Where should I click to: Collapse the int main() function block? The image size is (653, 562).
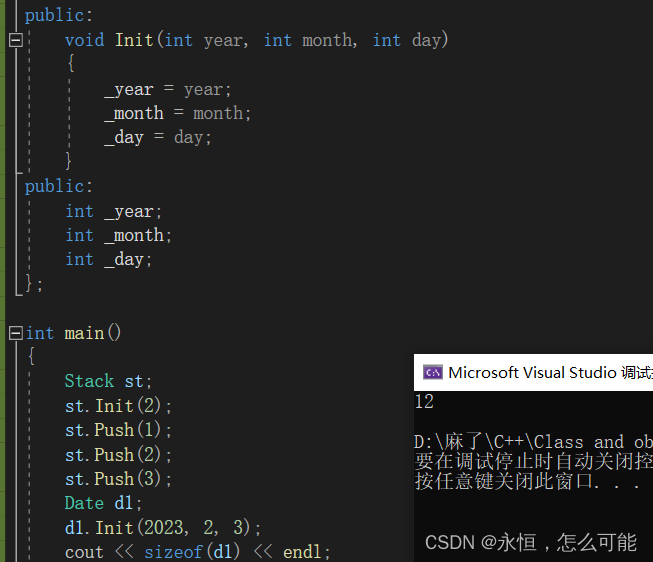tap(16, 333)
